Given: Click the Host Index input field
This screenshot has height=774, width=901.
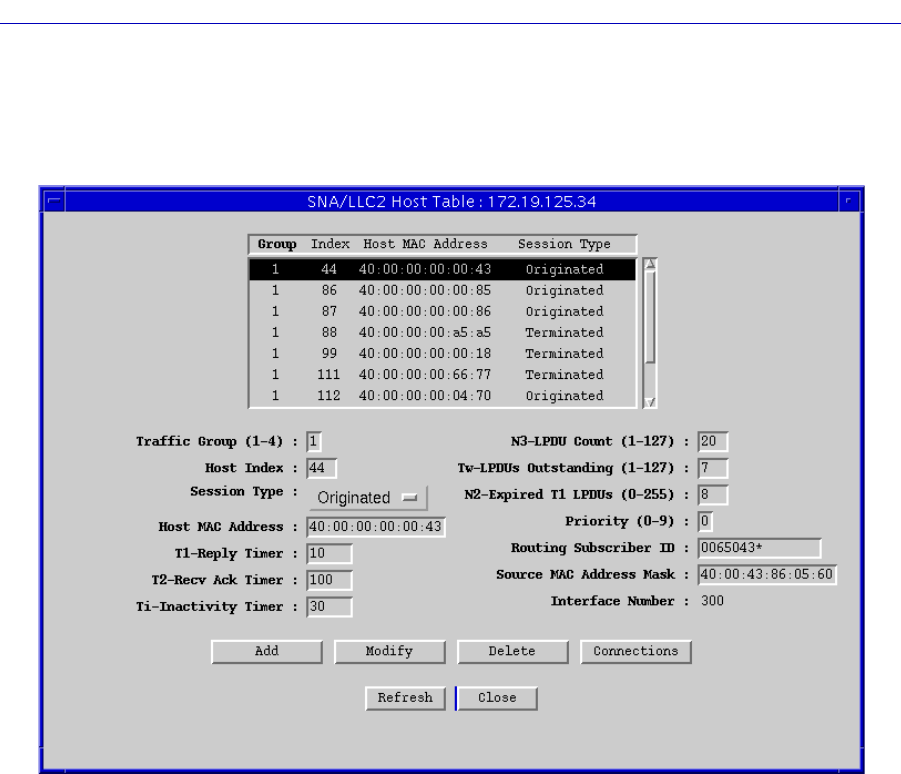Looking at the screenshot, I should 321,468.
